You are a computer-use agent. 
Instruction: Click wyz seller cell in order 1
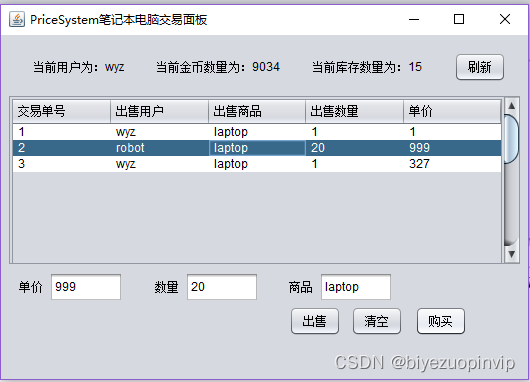click(160, 132)
